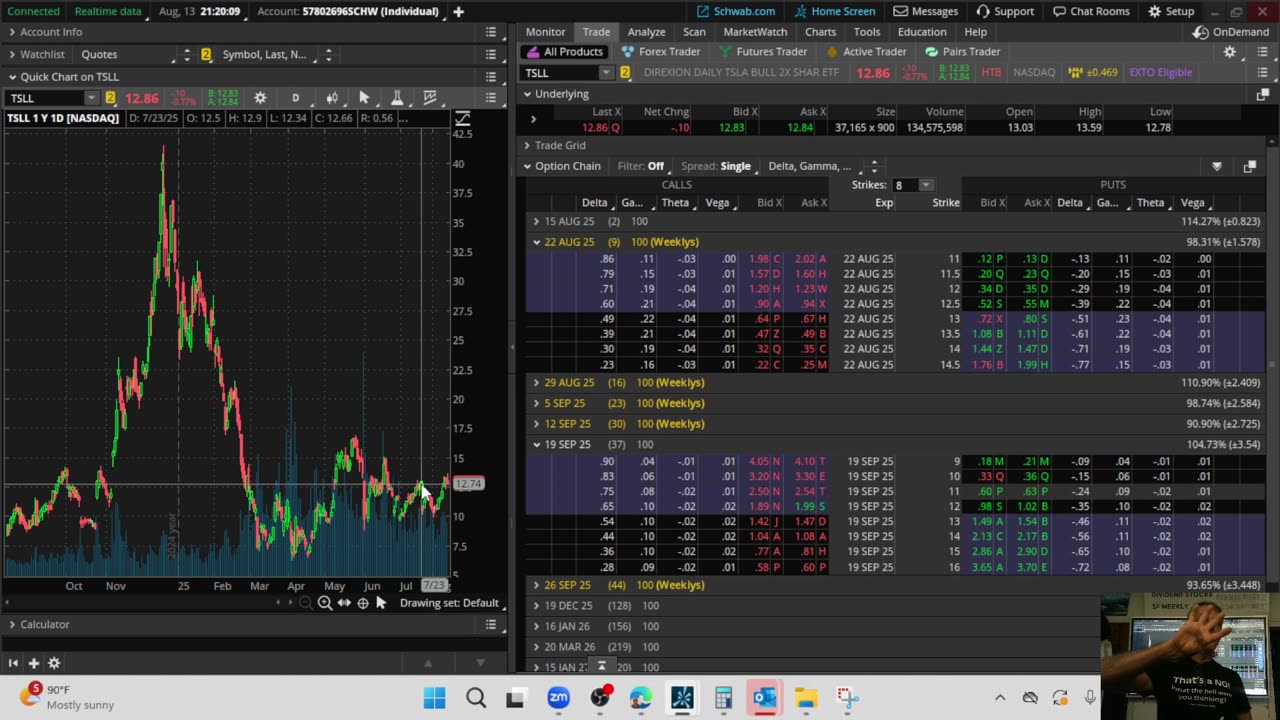This screenshot has height=720, width=1280.
Task: Click the yellow symbol link 2 beside DIREXION
Action: click(x=625, y=72)
